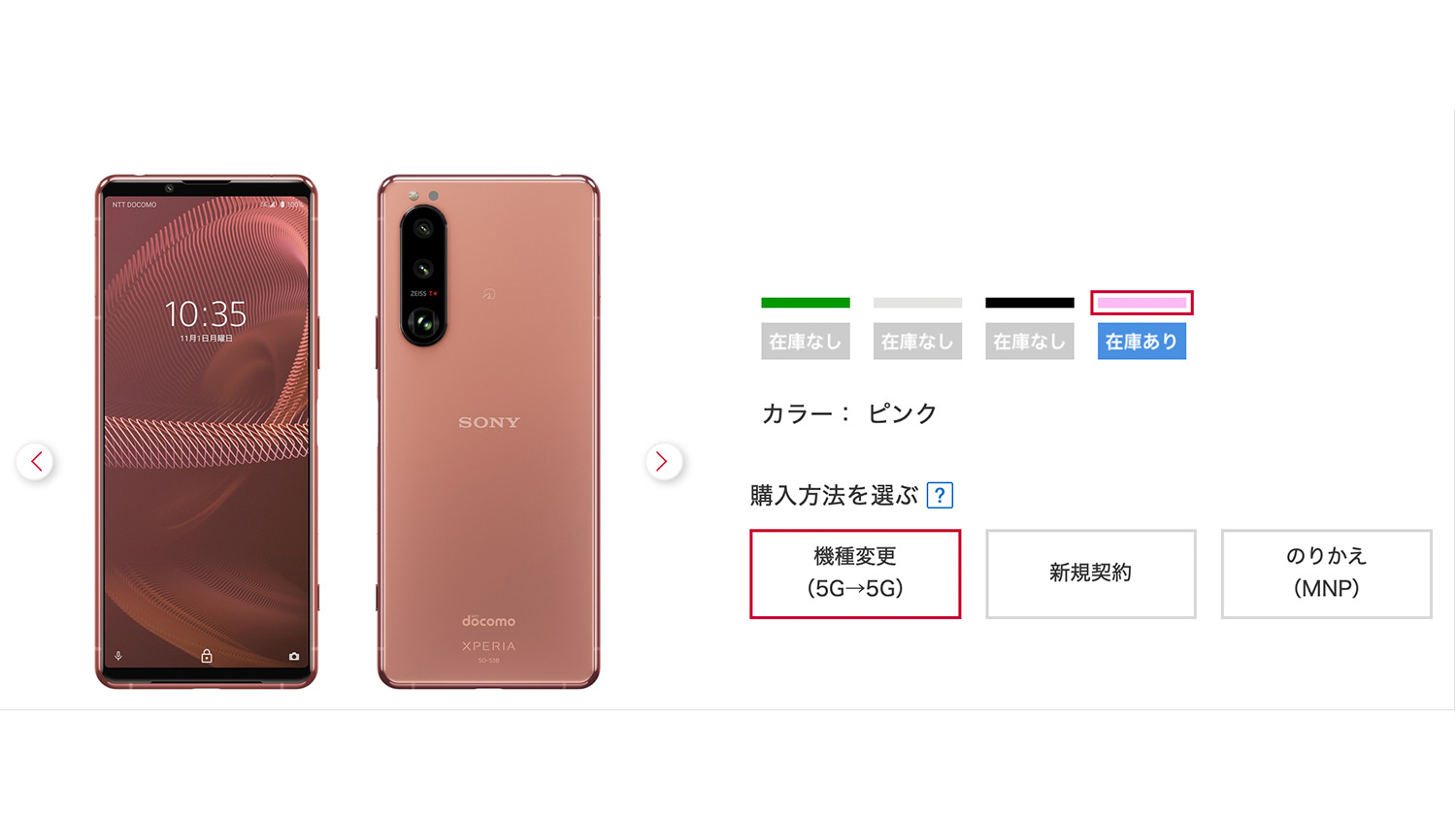Viewport: 1456px width, 819px height.
Task: Click 在庫なし badge under the black color
Action: (1030, 342)
